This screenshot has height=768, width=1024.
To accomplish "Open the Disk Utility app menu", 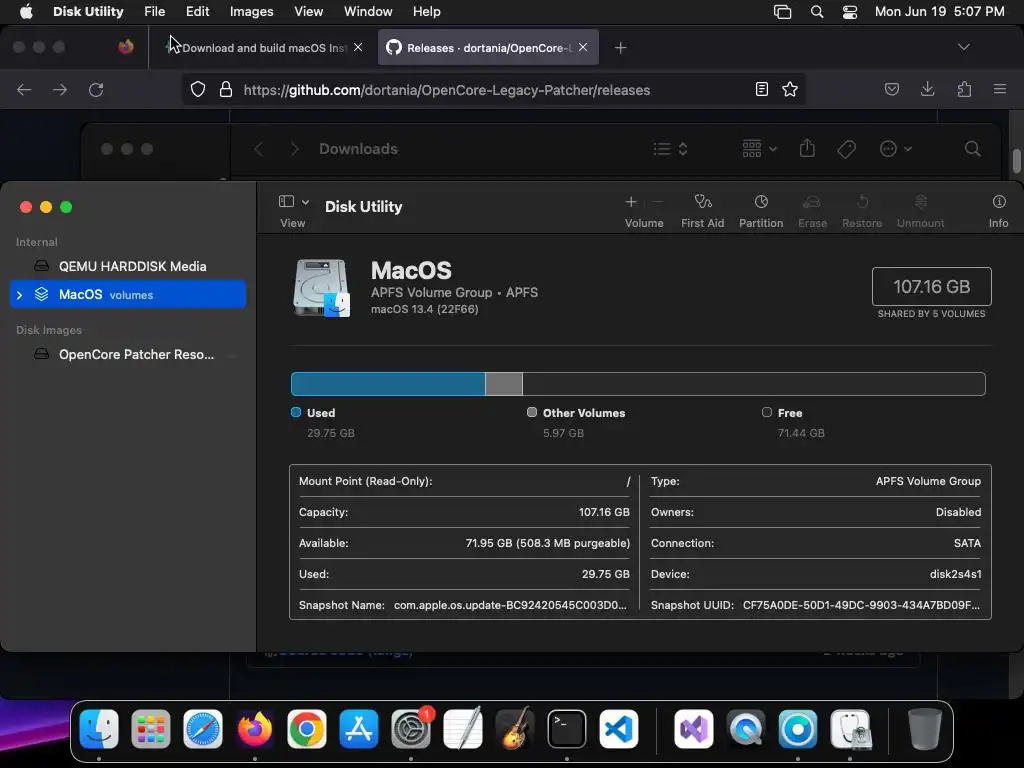I will coord(88,12).
